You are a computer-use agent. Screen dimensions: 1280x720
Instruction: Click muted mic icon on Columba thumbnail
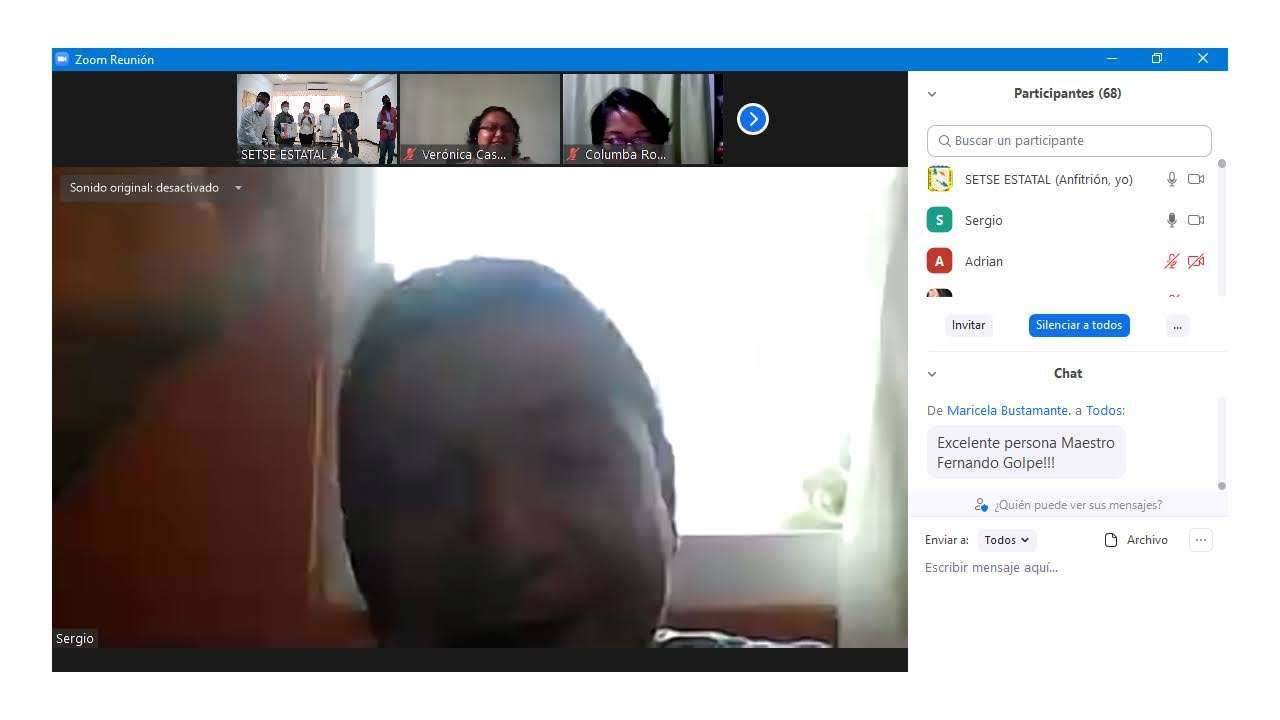[573, 154]
